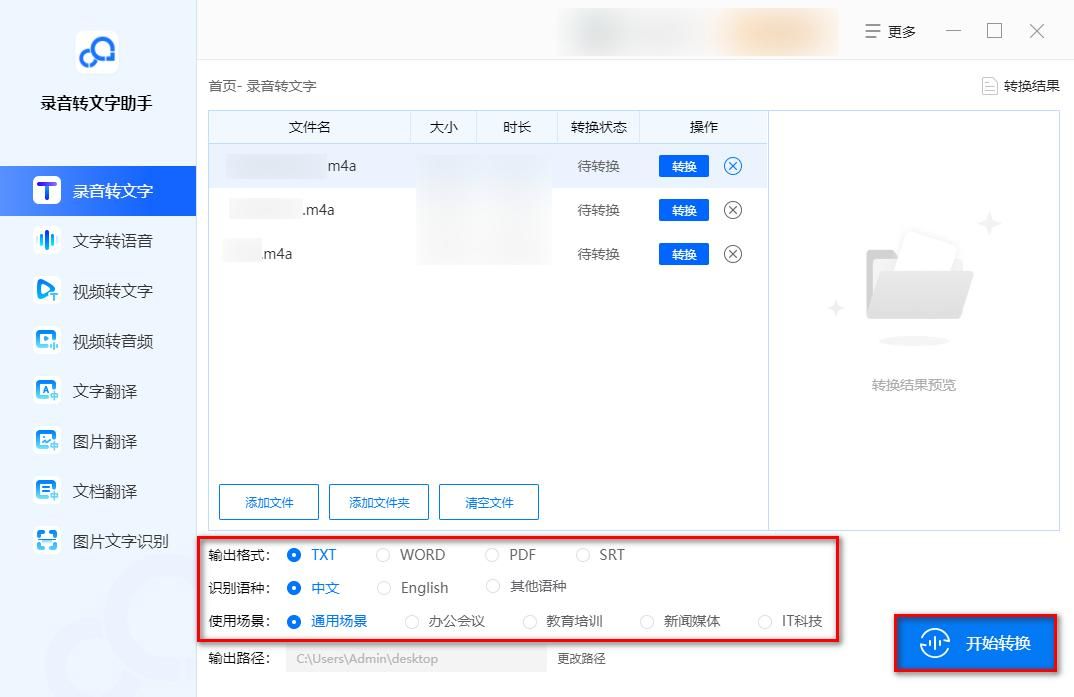Remove the second .m4a file row
The width and height of the screenshot is (1074, 697).
[x=733, y=210]
